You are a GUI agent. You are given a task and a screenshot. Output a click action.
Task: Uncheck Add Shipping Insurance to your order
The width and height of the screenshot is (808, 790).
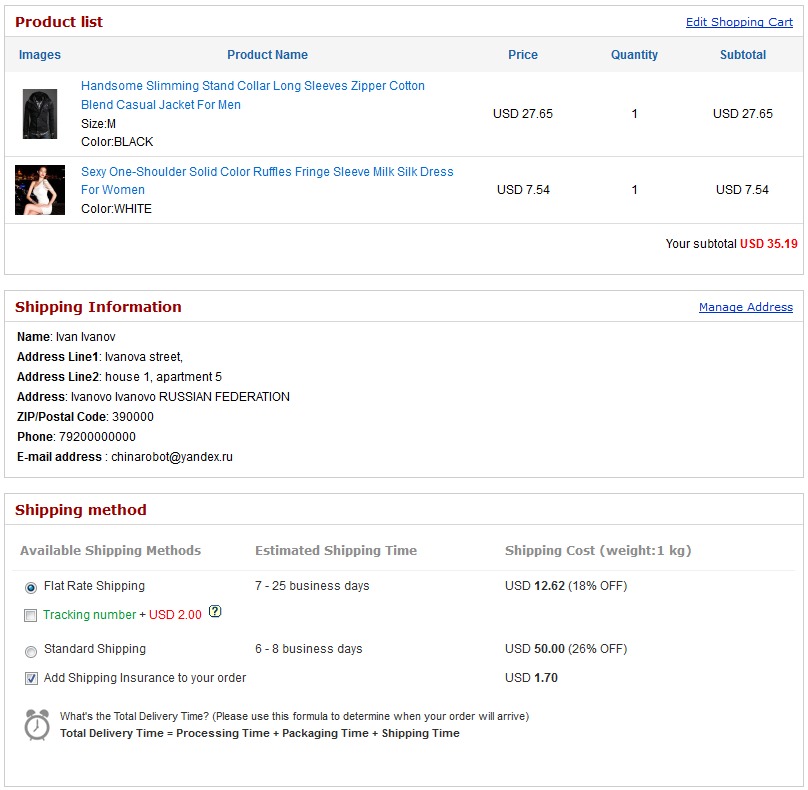[x=31, y=679]
